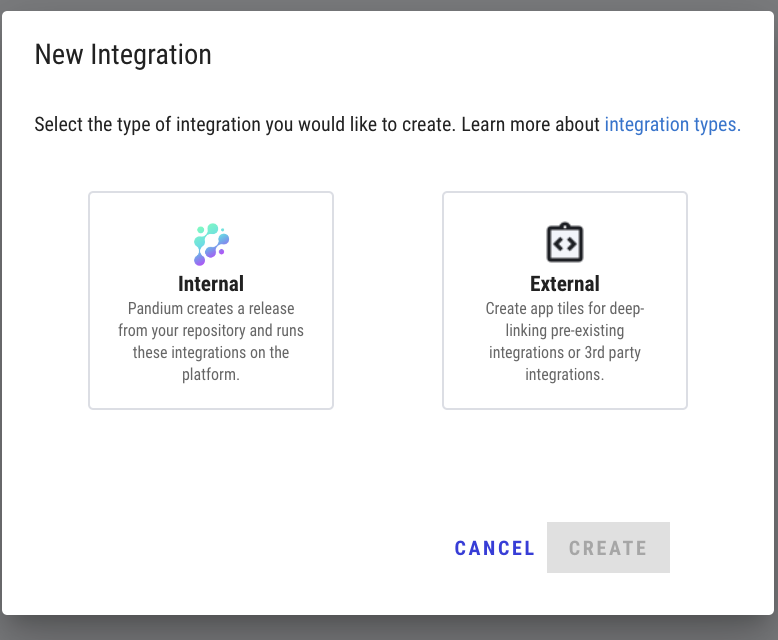Image resolution: width=778 pixels, height=640 pixels.
Task: Click the dimmed backdrop above the dialog
Action: [389, 5]
